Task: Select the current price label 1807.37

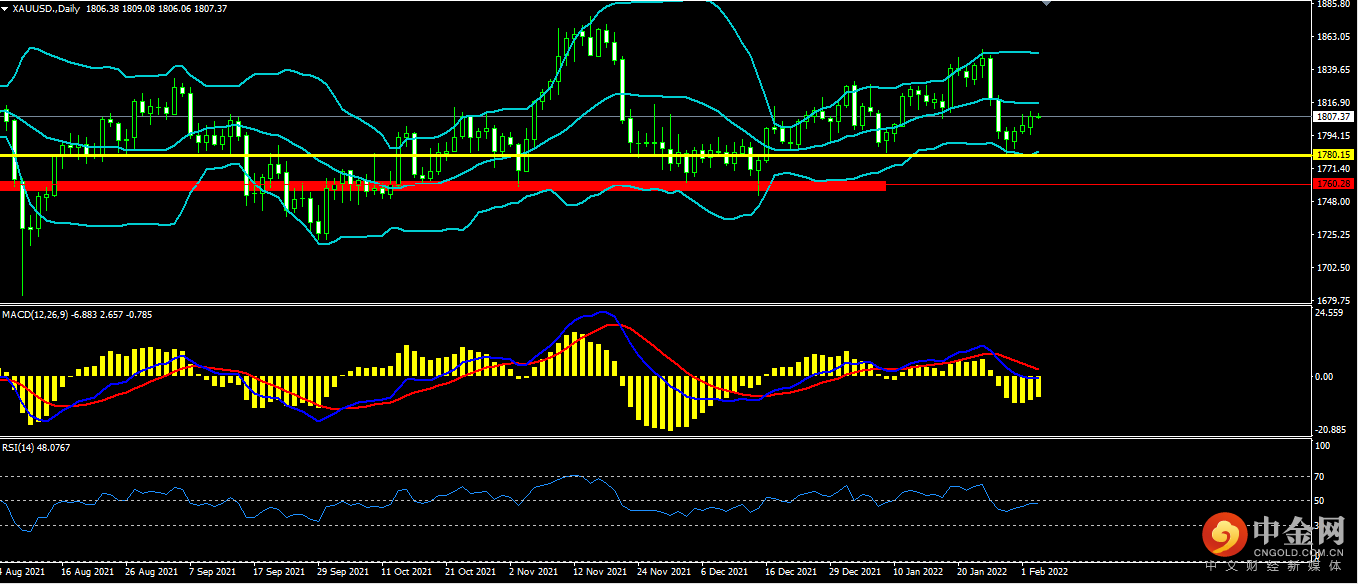Action: pyautogui.click(x=1334, y=116)
